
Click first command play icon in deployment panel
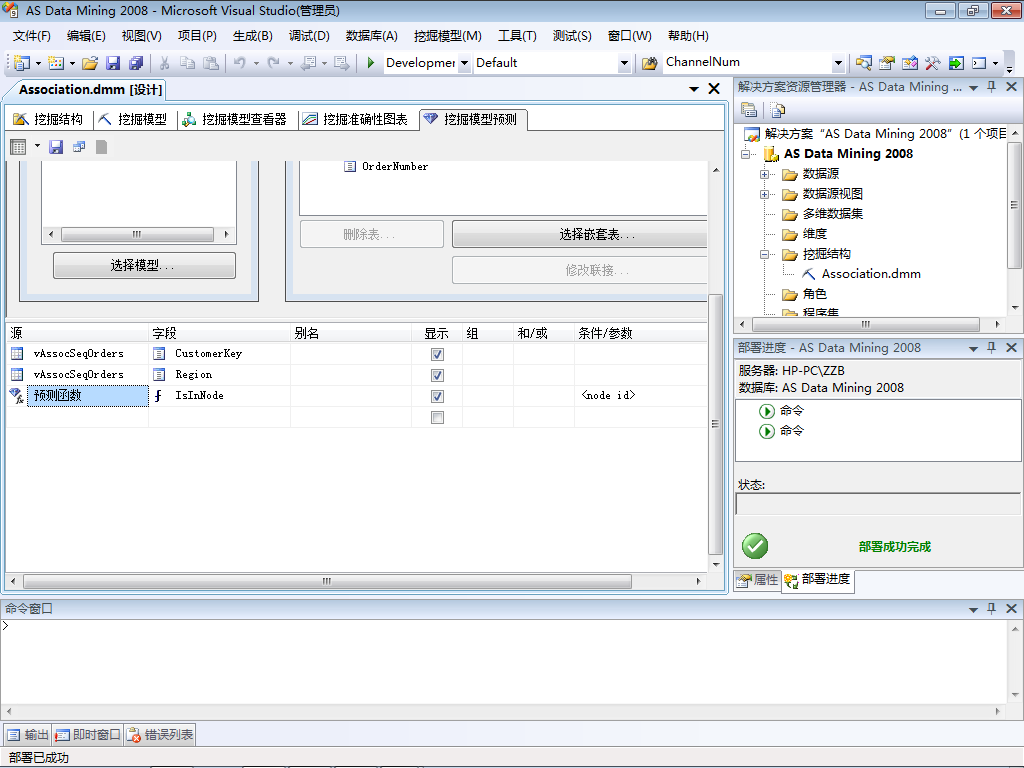(x=767, y=411)
